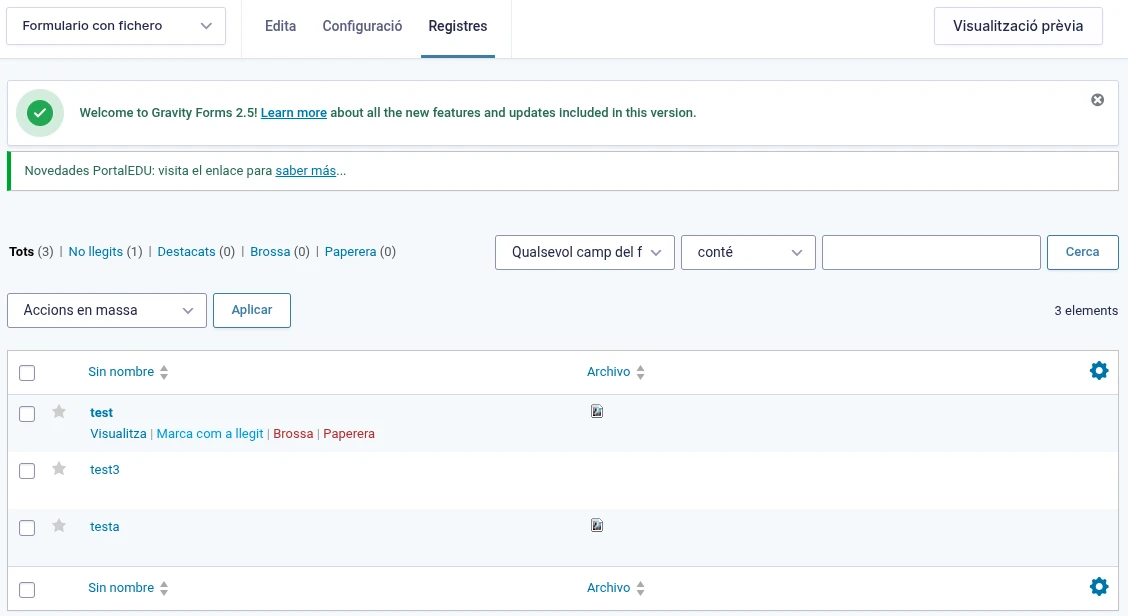The height and width of the screenshot is (616, 1128).
Task: Toggle select-all checkbox in table header
Action: pyautogui.click(x=27, y=373)
